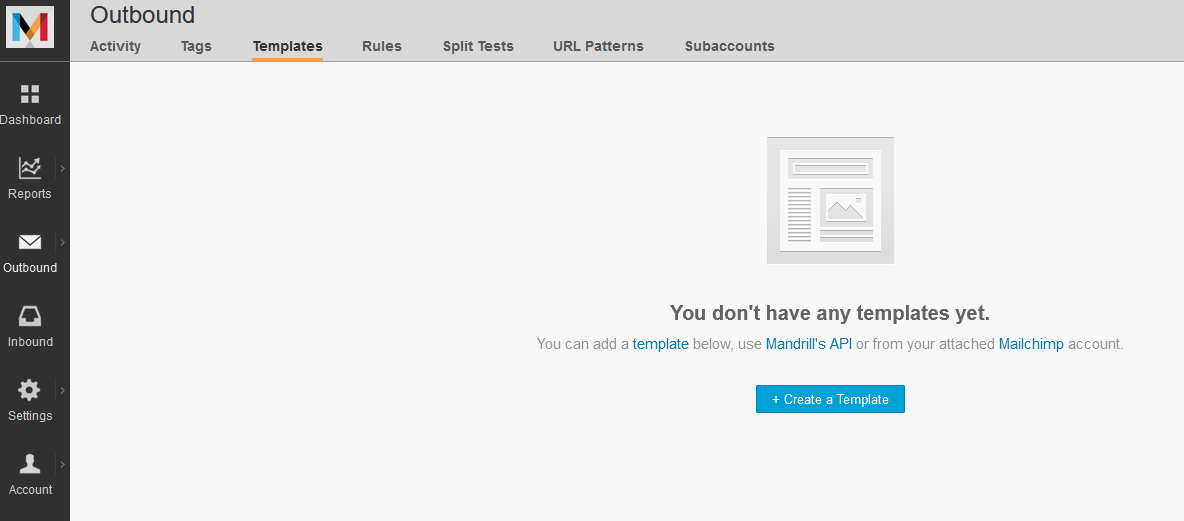Open the Inbound tray icon
Screen dimensions: 1184x521
pos(30,316)
